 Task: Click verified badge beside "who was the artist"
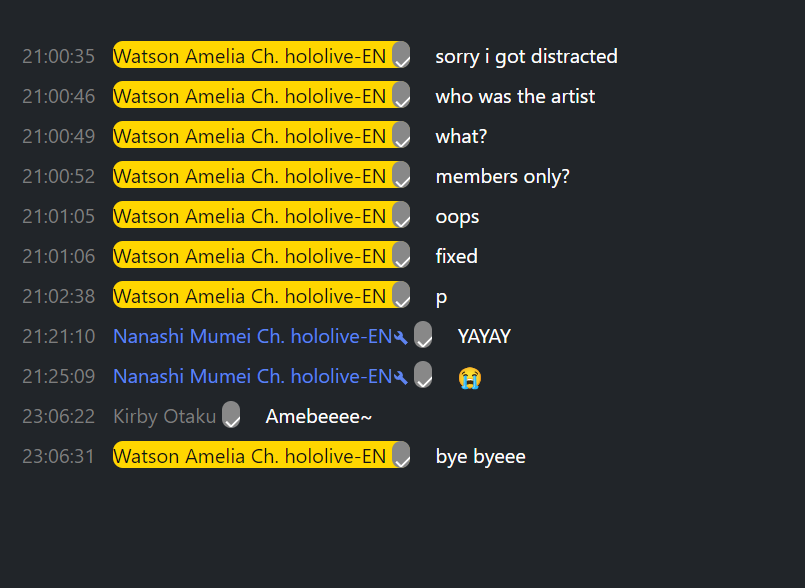point(401,94)
